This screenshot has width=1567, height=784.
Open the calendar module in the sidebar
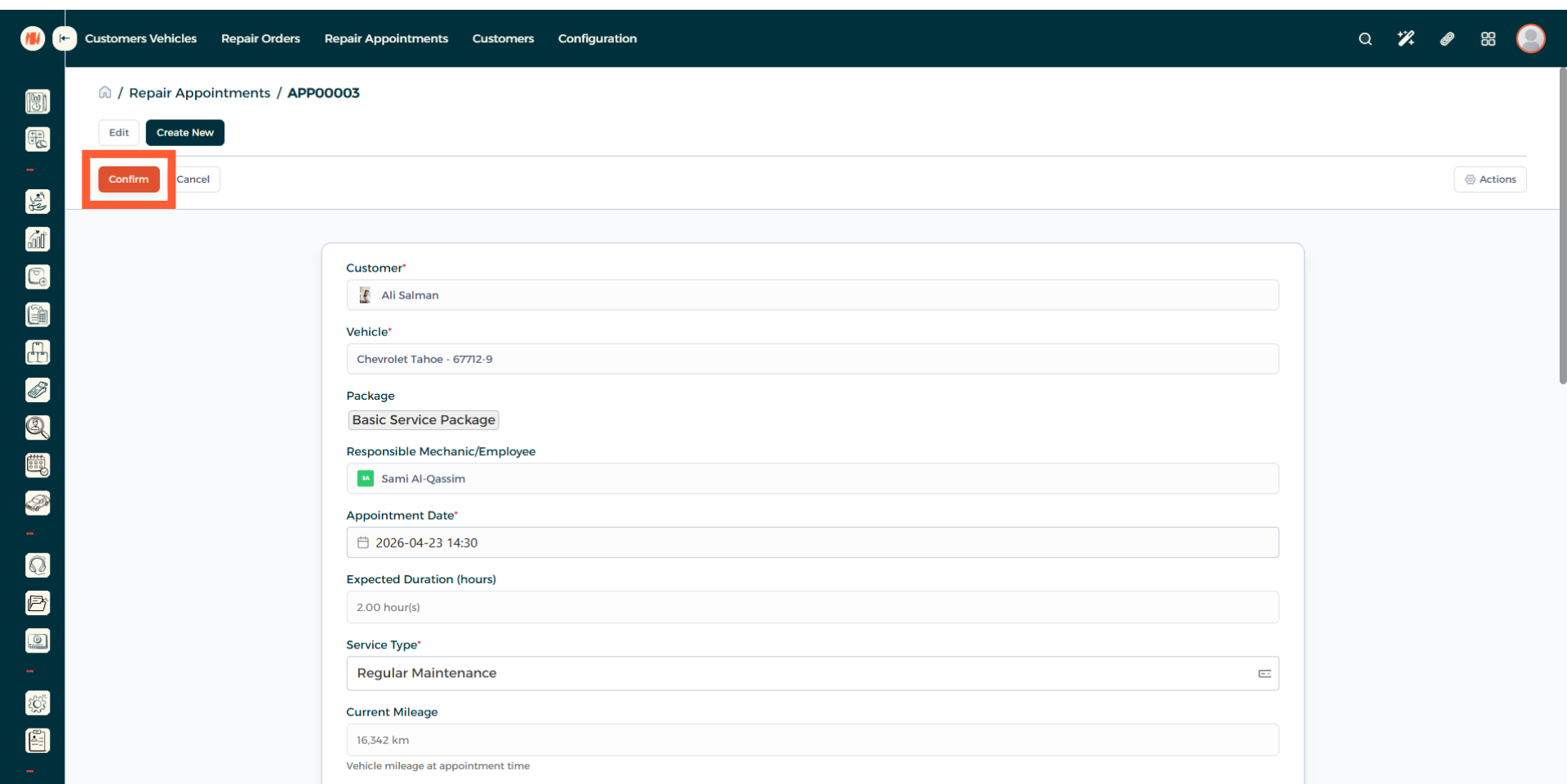(x=38, y=466)
